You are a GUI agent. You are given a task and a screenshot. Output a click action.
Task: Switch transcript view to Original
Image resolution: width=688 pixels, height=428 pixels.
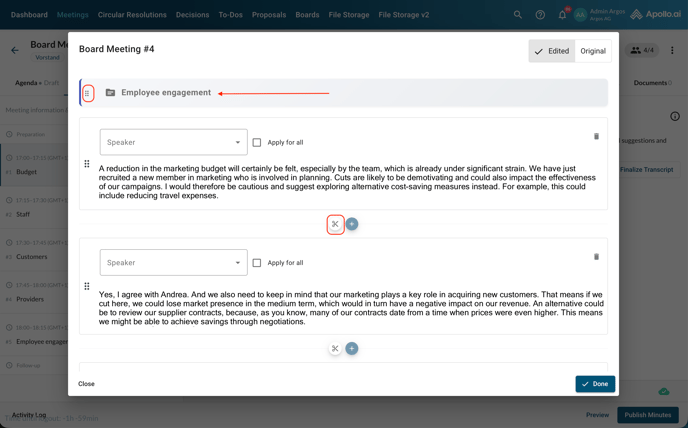(593, 51)
